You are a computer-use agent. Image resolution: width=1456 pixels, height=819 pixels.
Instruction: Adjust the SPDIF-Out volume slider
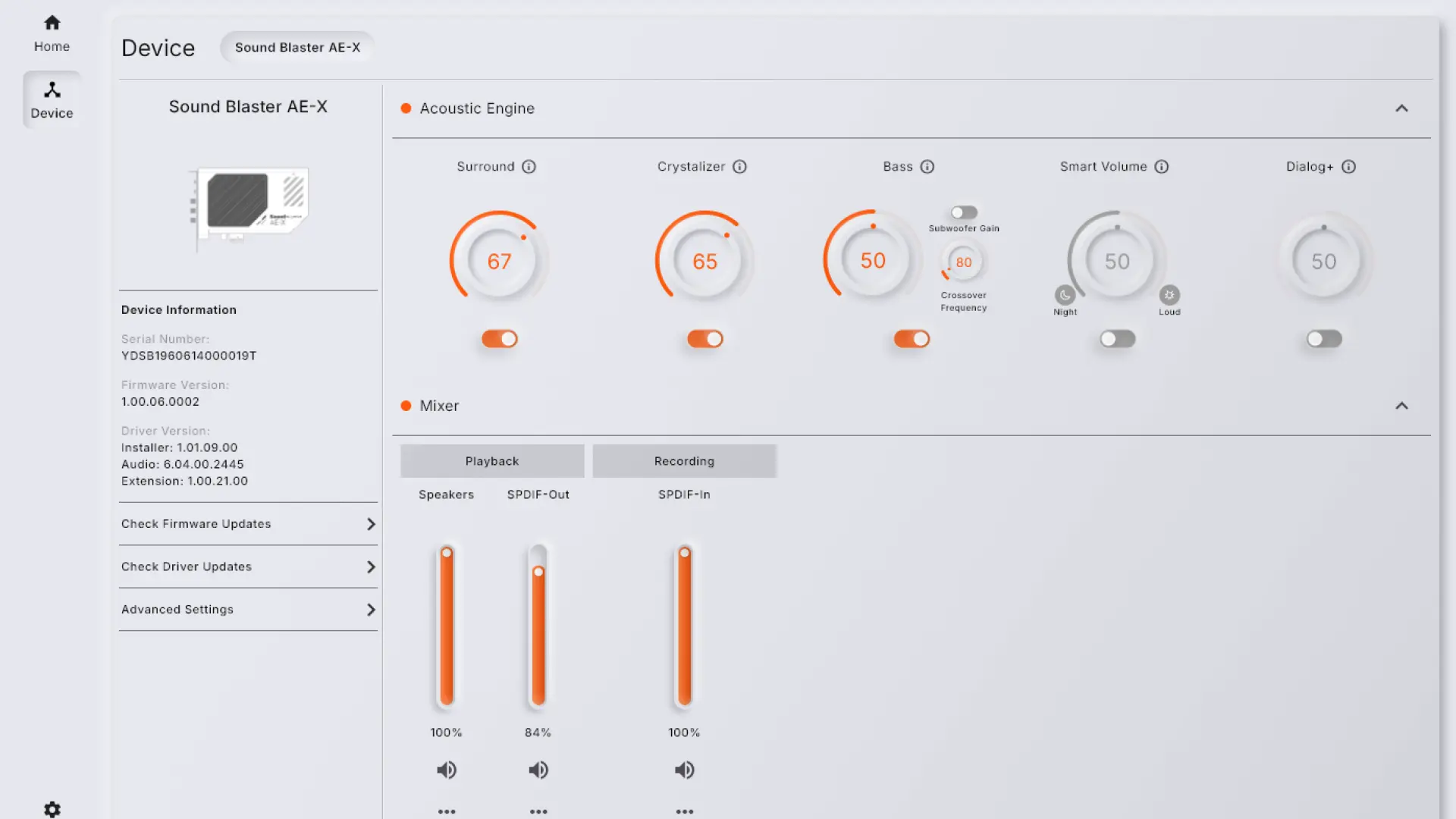[x=538, y=626]
